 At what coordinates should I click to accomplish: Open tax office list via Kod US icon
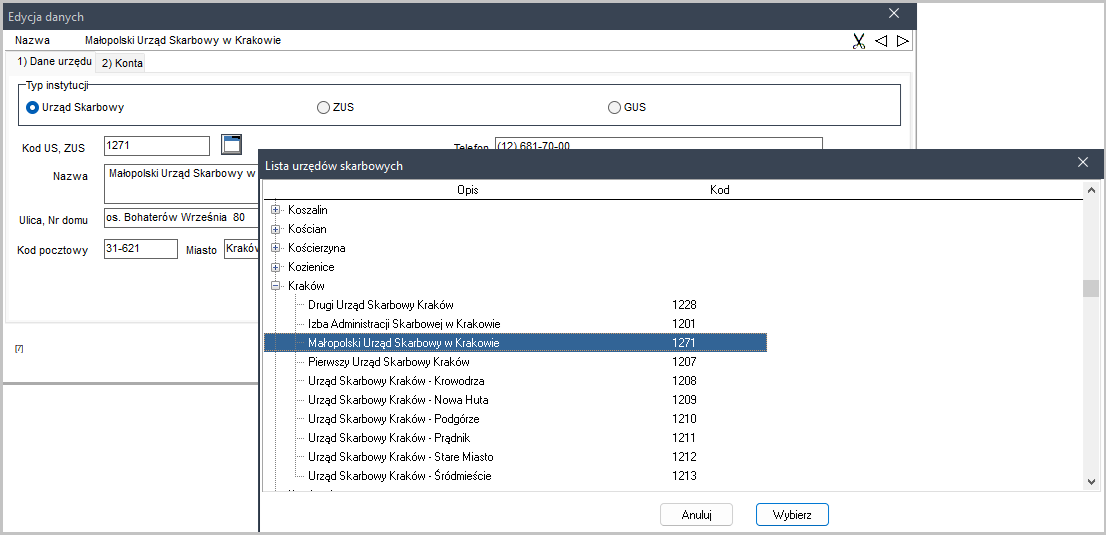(231, 145)
